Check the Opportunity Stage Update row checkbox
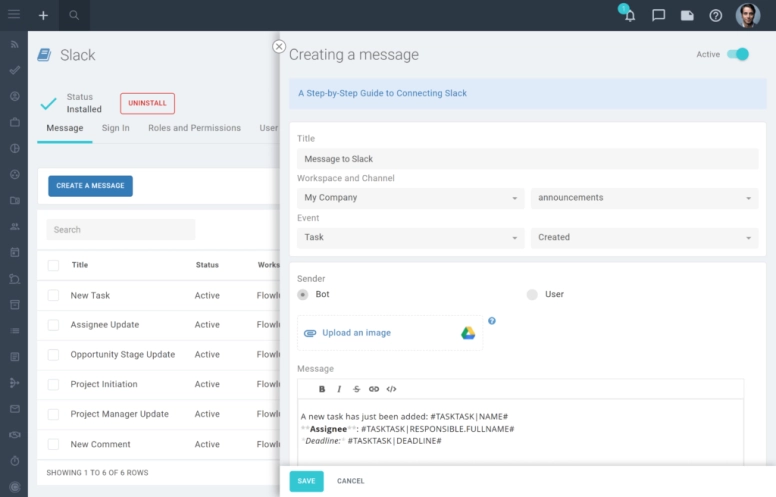Screen dimensions: 776x497 pyautogui.click(x=53, y=355)
